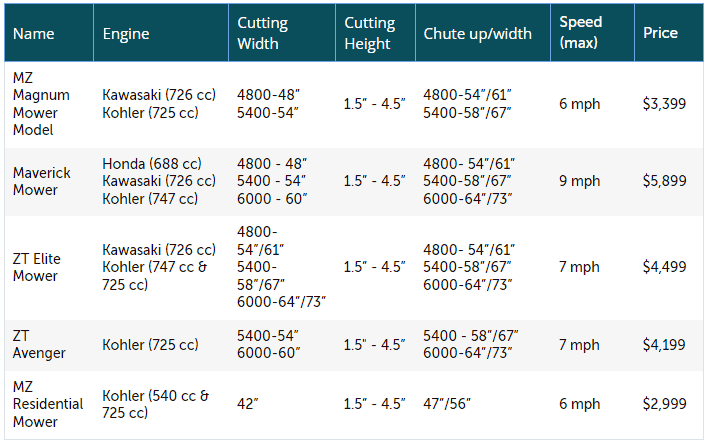Select the "Cutting Height" column header
Viewport: 707px width, 442px height.
pyautogui.click(x=369, y=34)
